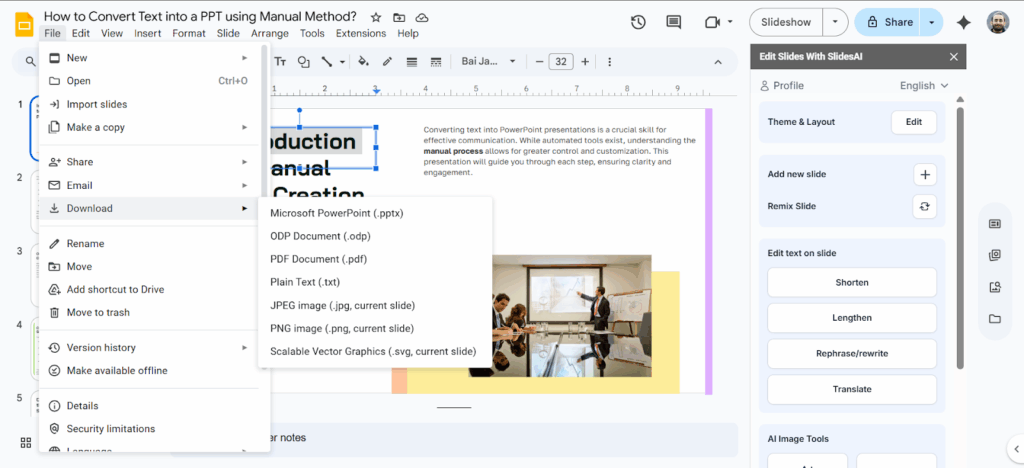The image size is (1024, 468).
Task: Expand the Share options arrow
Action: click(933, 22)
